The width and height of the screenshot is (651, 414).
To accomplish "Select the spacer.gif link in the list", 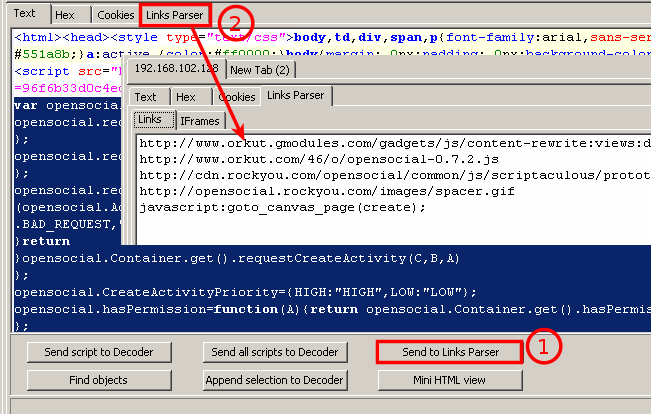I will [327, 191].
